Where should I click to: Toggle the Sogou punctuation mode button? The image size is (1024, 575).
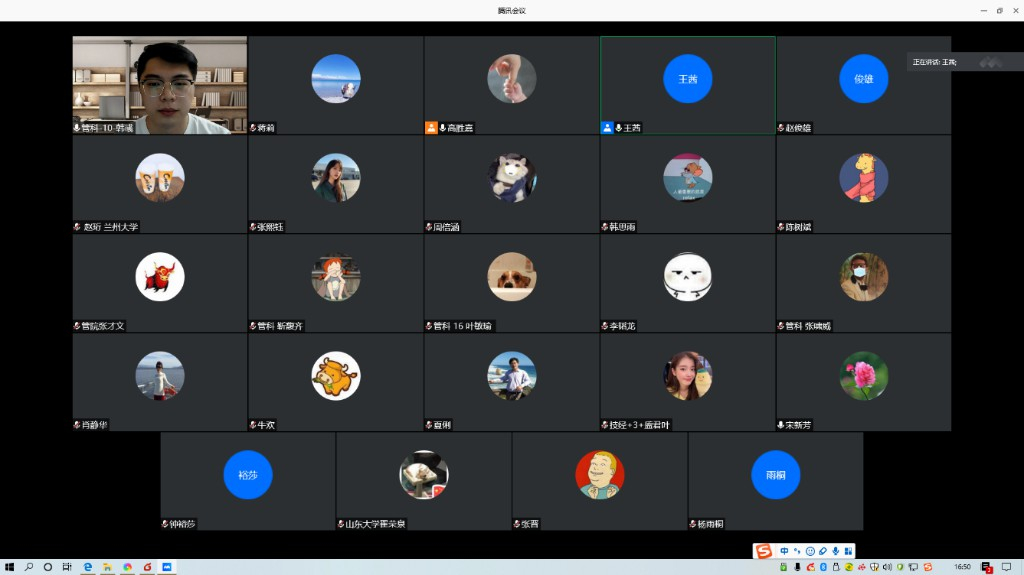(x=797, y=551)
